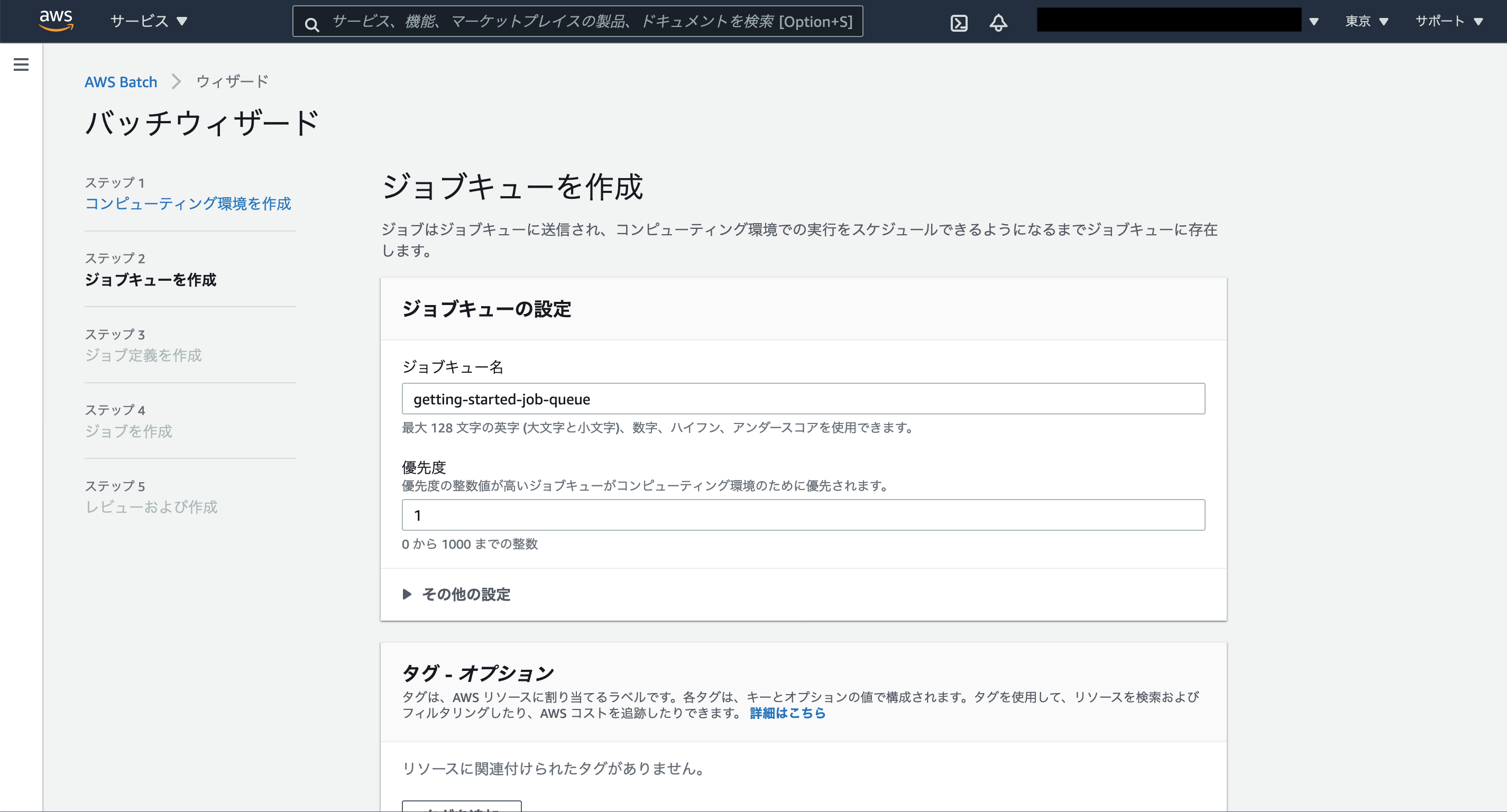
Task: Click the text リソースに関連付けられたタグがありません。
Action: (554, 768)
